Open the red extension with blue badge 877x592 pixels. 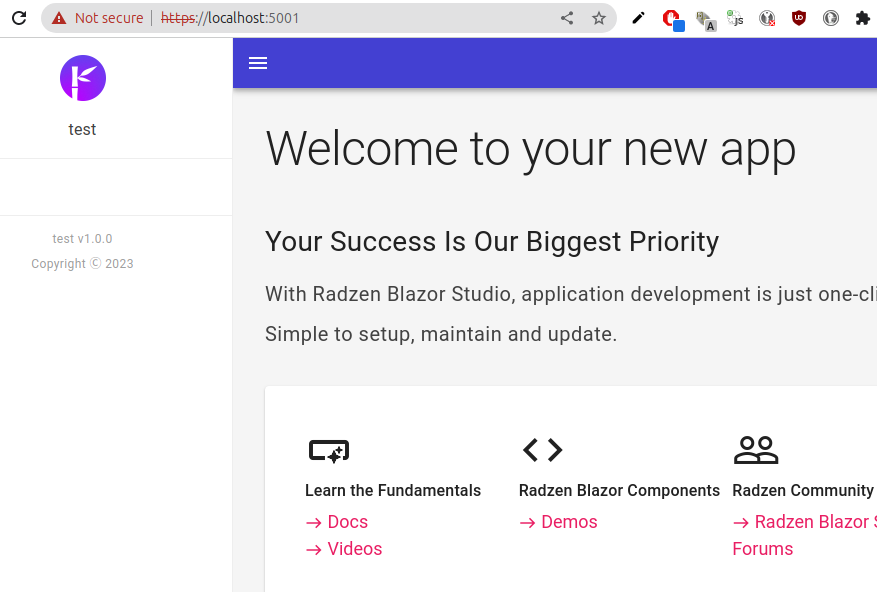click(673, 20)
